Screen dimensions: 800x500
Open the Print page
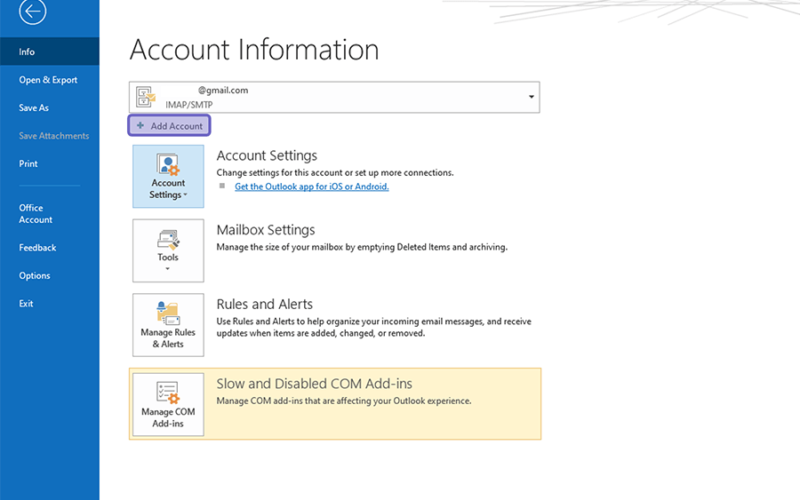click(49, 164)
